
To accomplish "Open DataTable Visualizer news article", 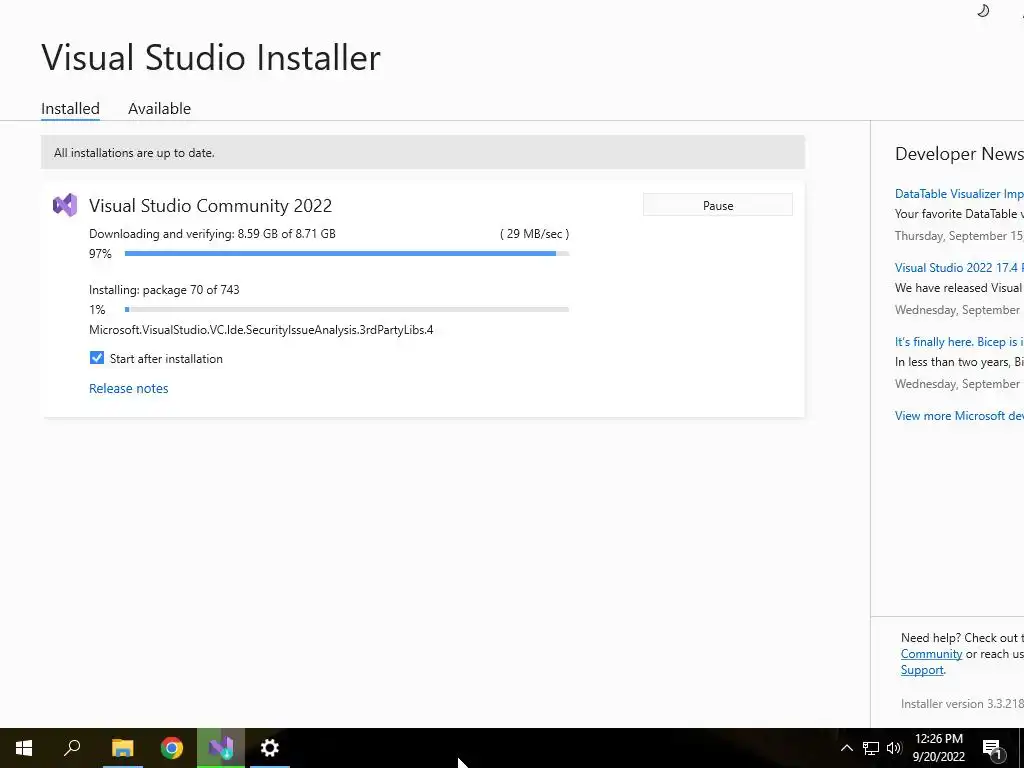I will click(x=959, y=193).
